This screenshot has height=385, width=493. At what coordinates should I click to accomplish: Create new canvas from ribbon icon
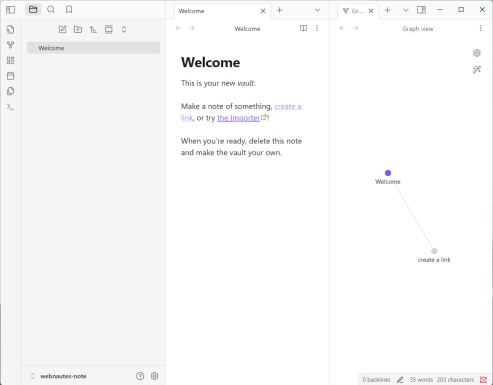tap(10, 60)
